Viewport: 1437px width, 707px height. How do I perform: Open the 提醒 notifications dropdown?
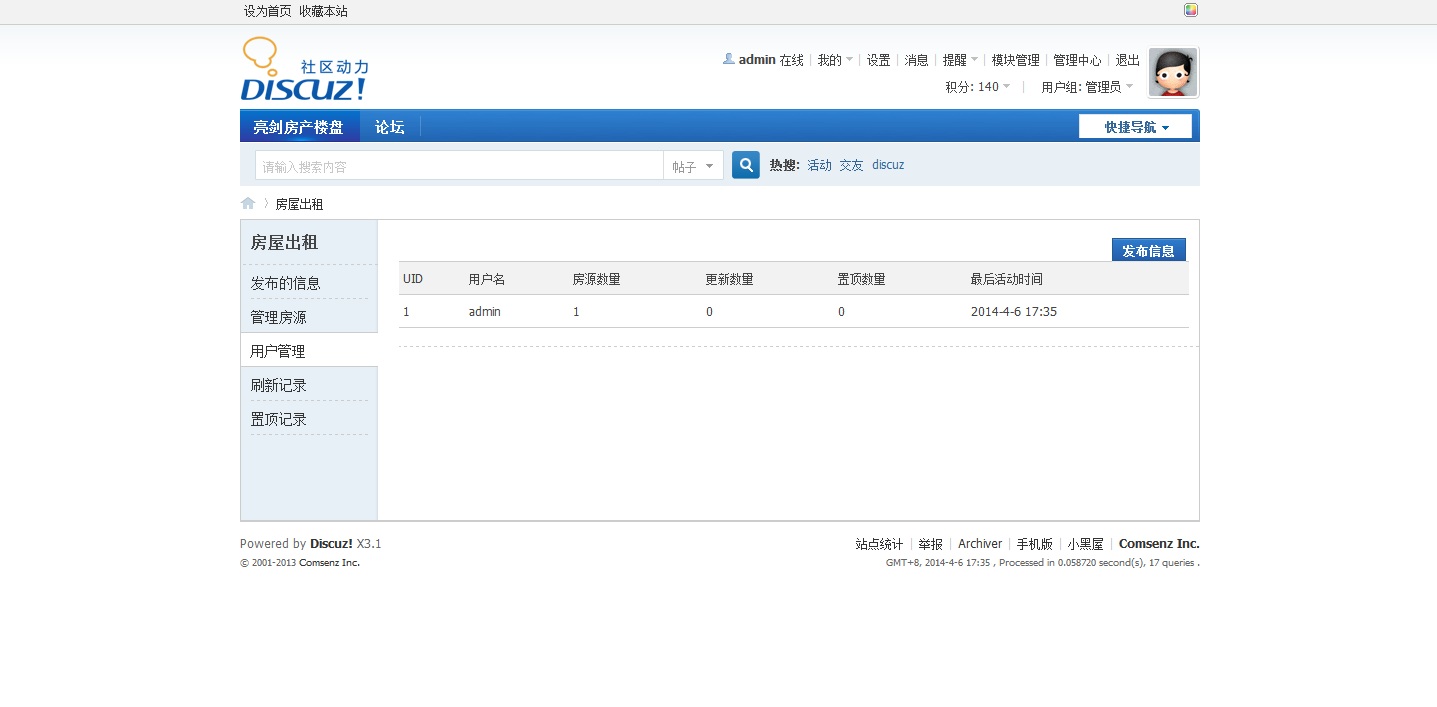click(x=960, y=60)
